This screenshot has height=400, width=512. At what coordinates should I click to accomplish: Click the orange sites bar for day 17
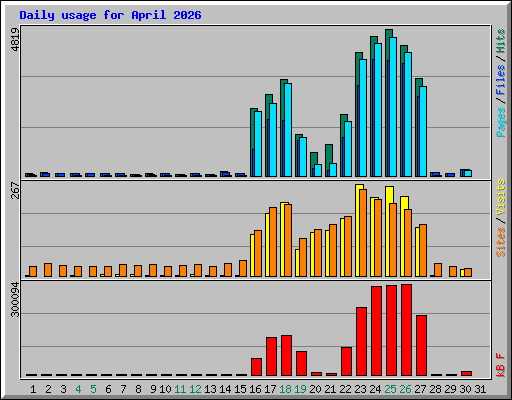(273, 242)
